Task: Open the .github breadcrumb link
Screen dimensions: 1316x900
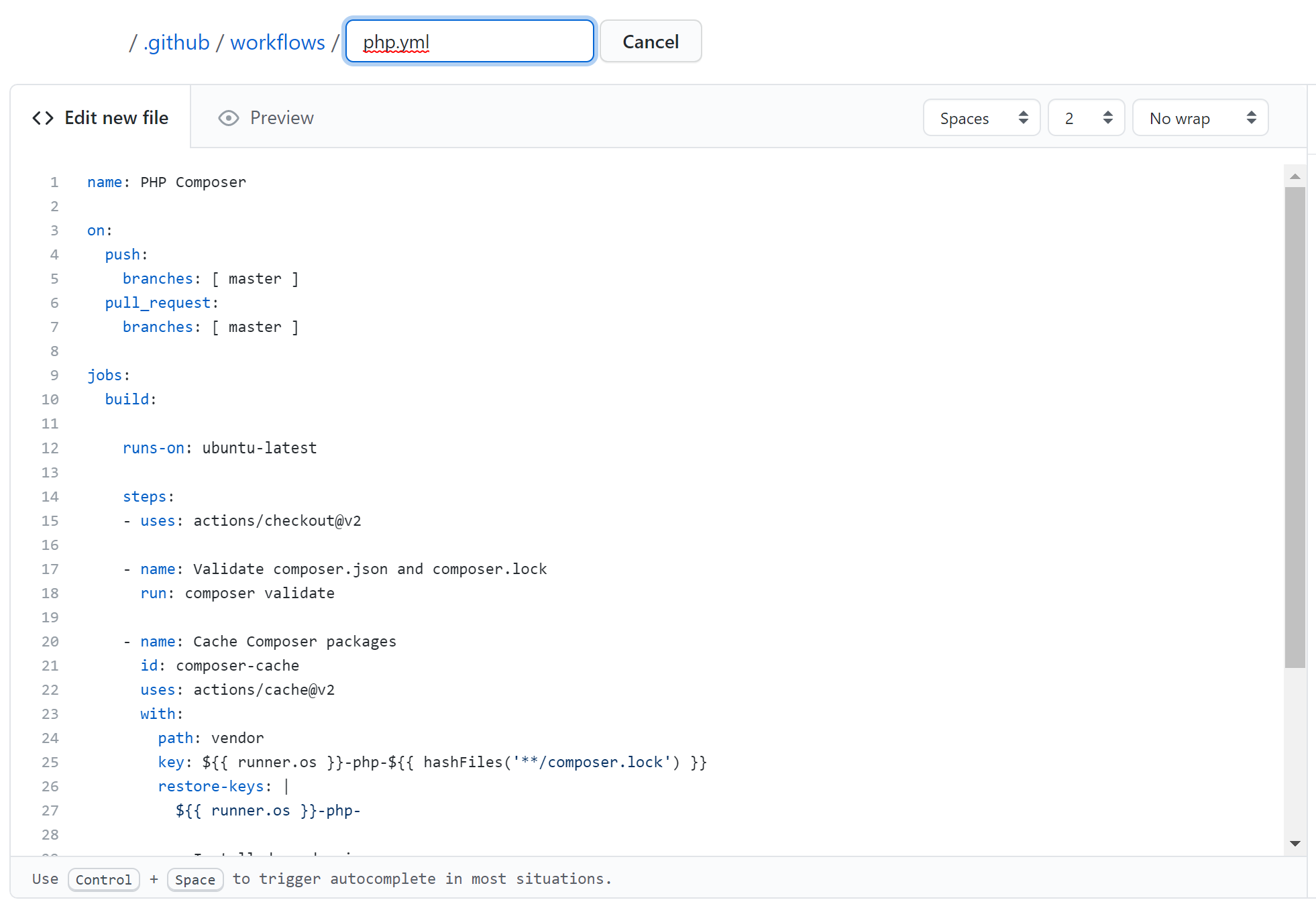Action: 176,42
